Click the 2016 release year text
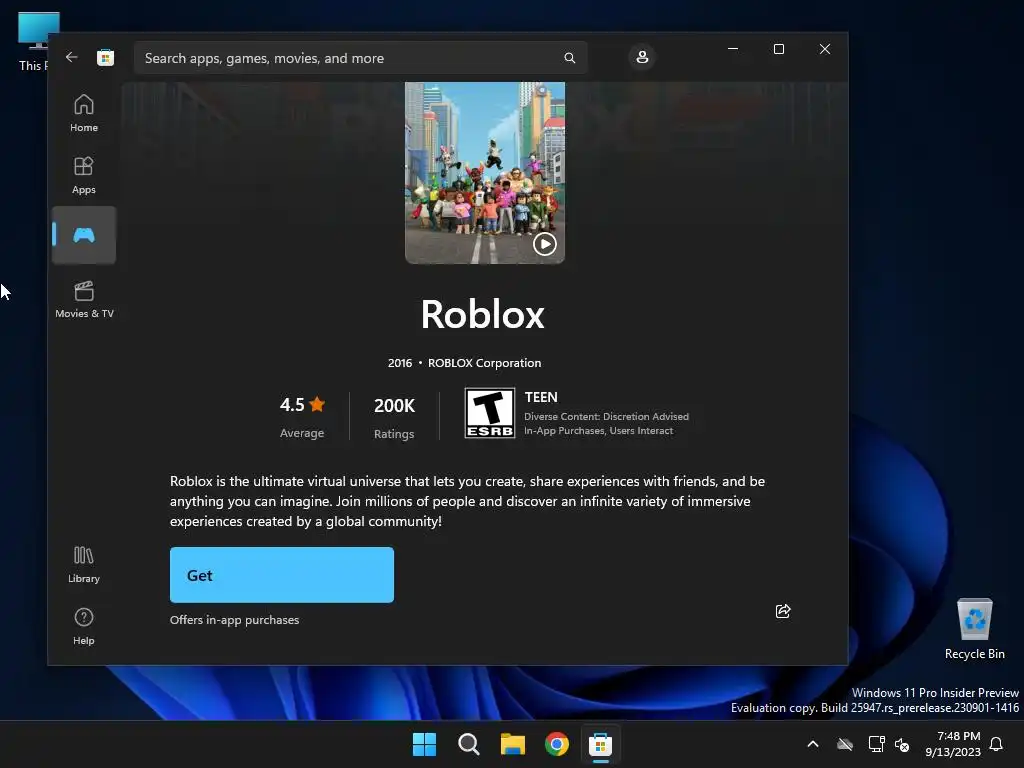The image size is (1024, 768). coord(400,363)
